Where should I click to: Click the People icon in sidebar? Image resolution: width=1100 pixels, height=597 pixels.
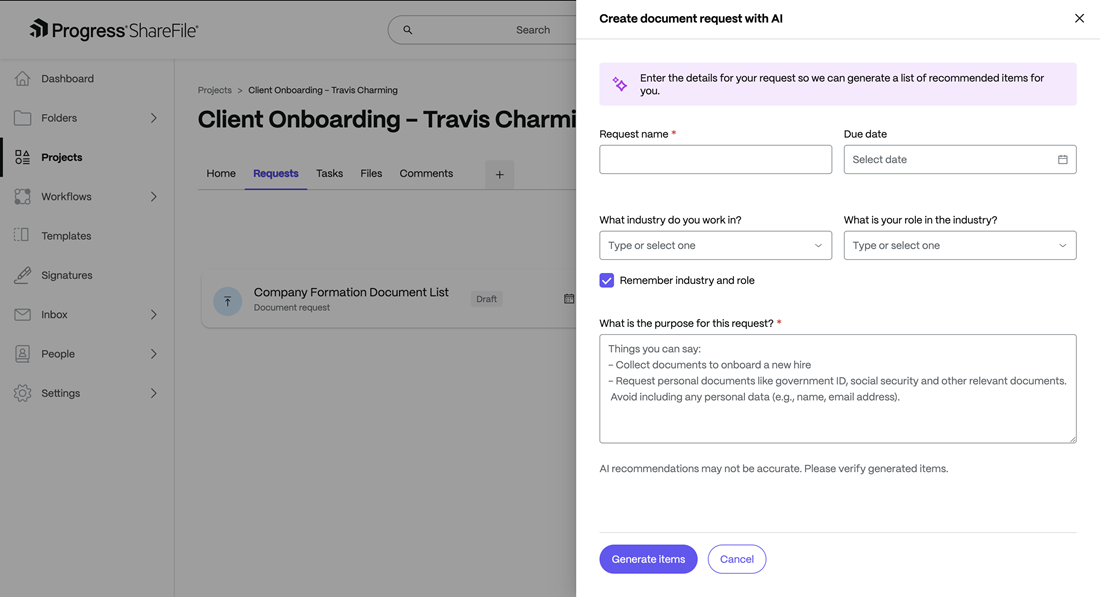coord(22,354)
